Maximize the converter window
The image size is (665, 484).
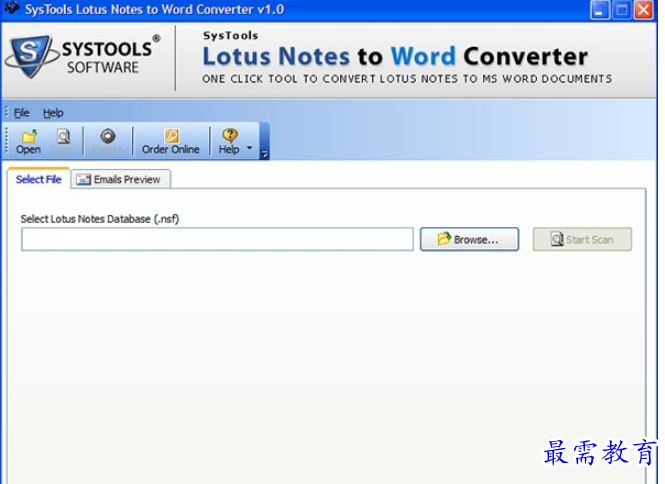tap(622, 10)
